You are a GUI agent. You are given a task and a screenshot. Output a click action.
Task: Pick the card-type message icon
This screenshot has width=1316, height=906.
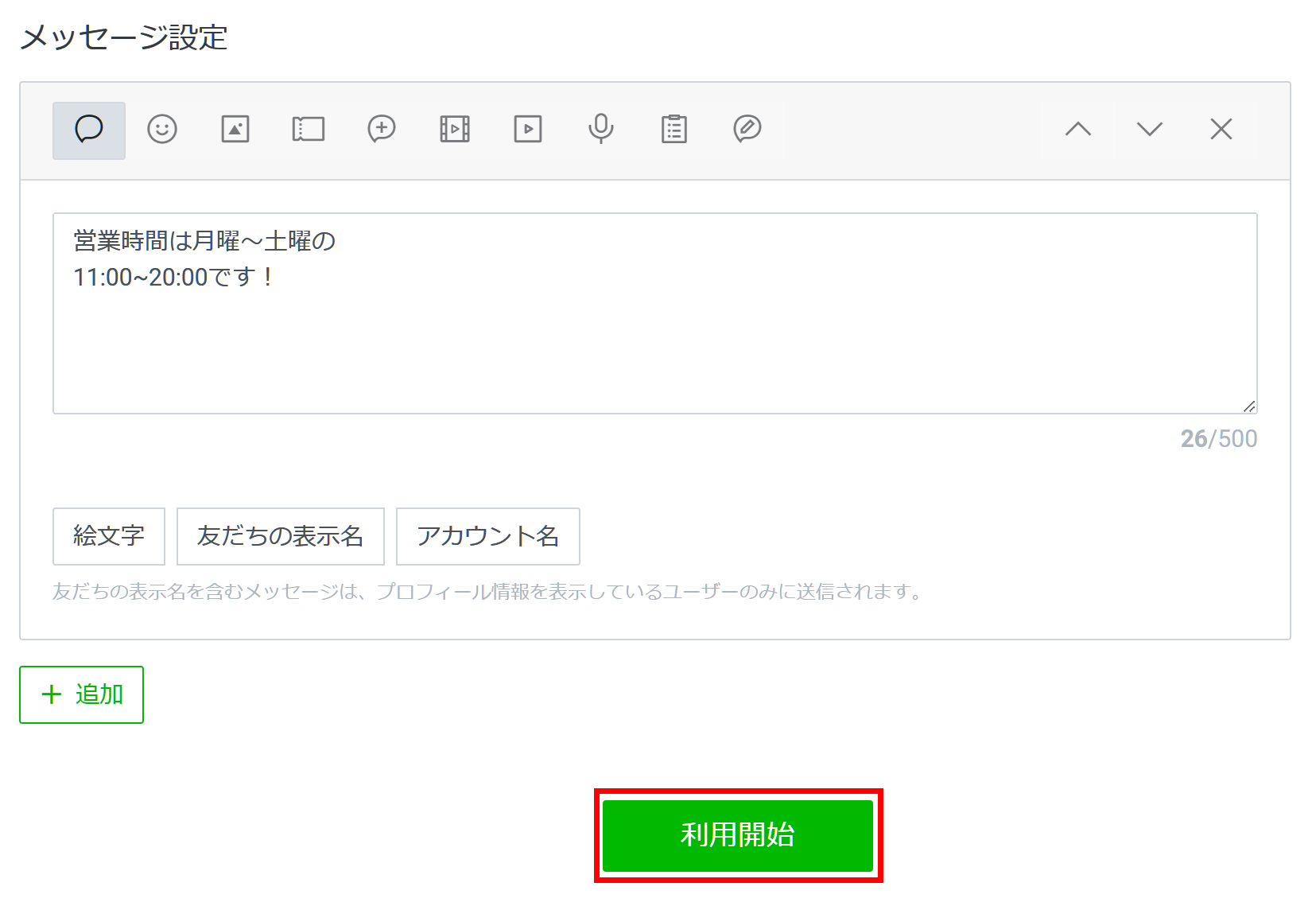tap(747, 129)
